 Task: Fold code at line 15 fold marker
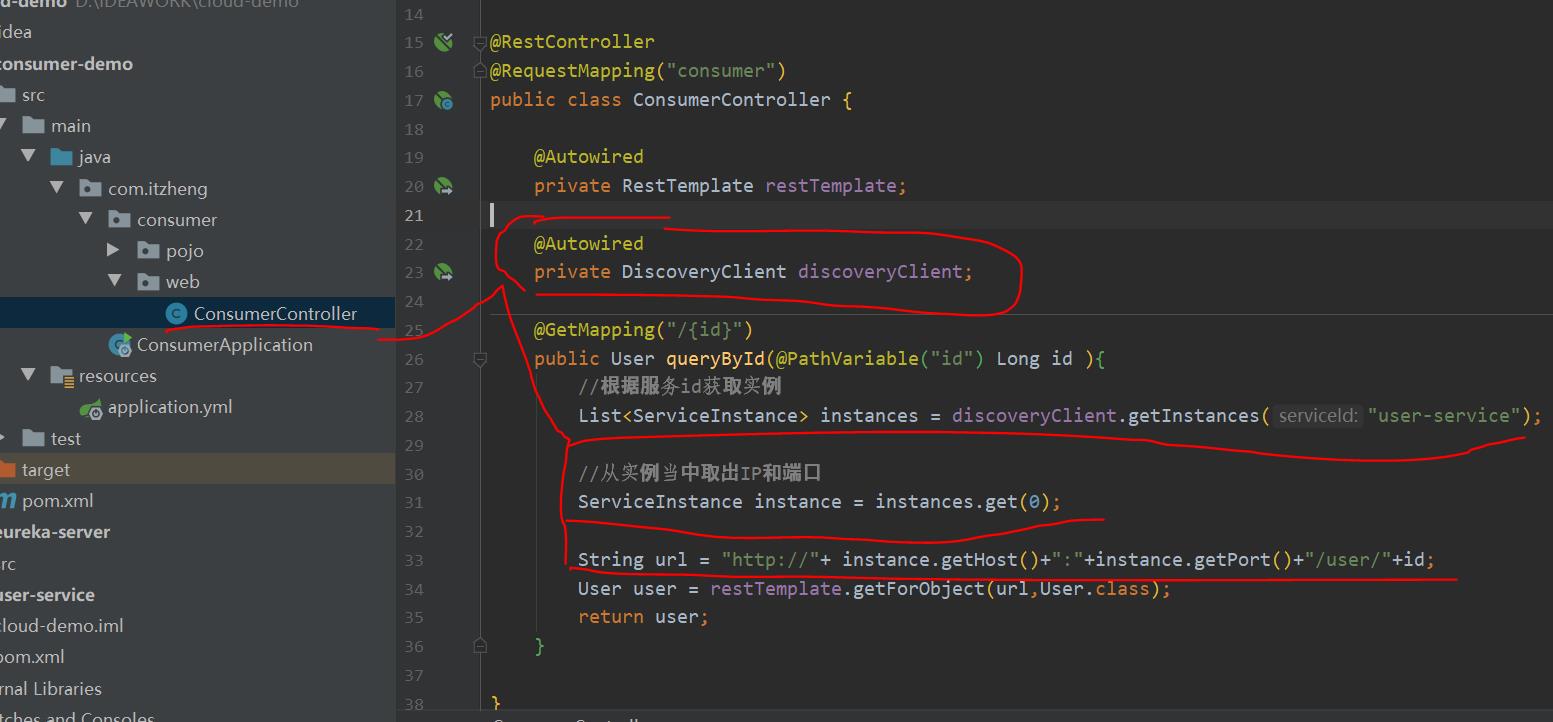pos(480,42)
